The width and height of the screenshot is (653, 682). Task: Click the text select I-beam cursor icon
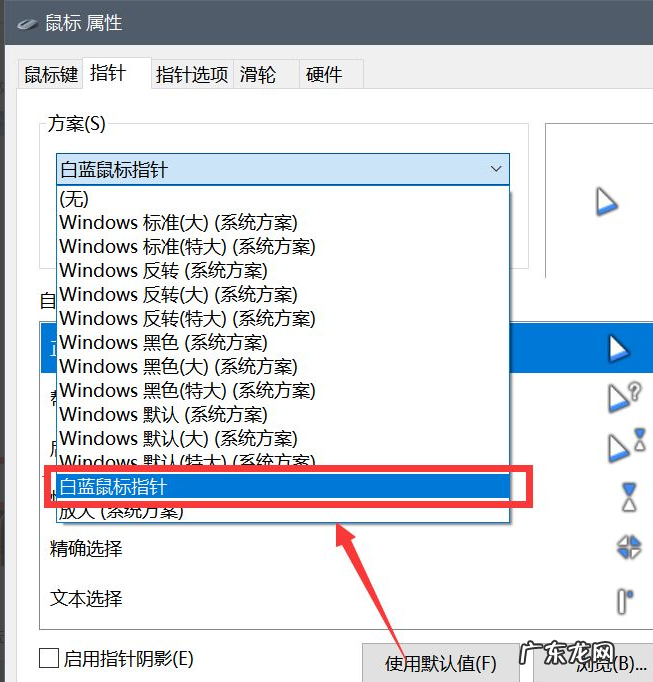tap(625, 601)
